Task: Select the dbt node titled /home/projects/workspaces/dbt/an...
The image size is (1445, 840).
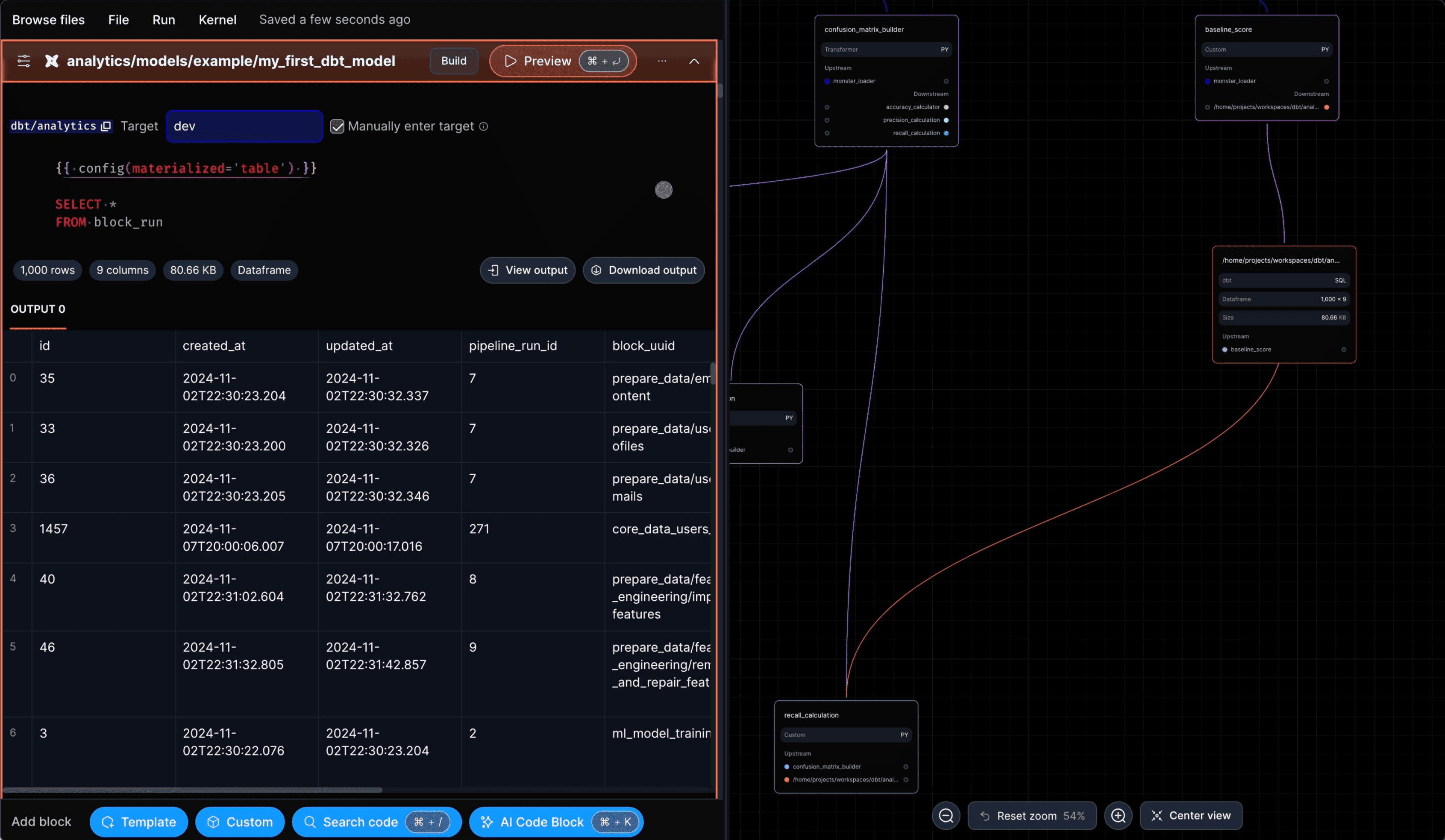Action: pyautogui.click(x=1281, y=260)
